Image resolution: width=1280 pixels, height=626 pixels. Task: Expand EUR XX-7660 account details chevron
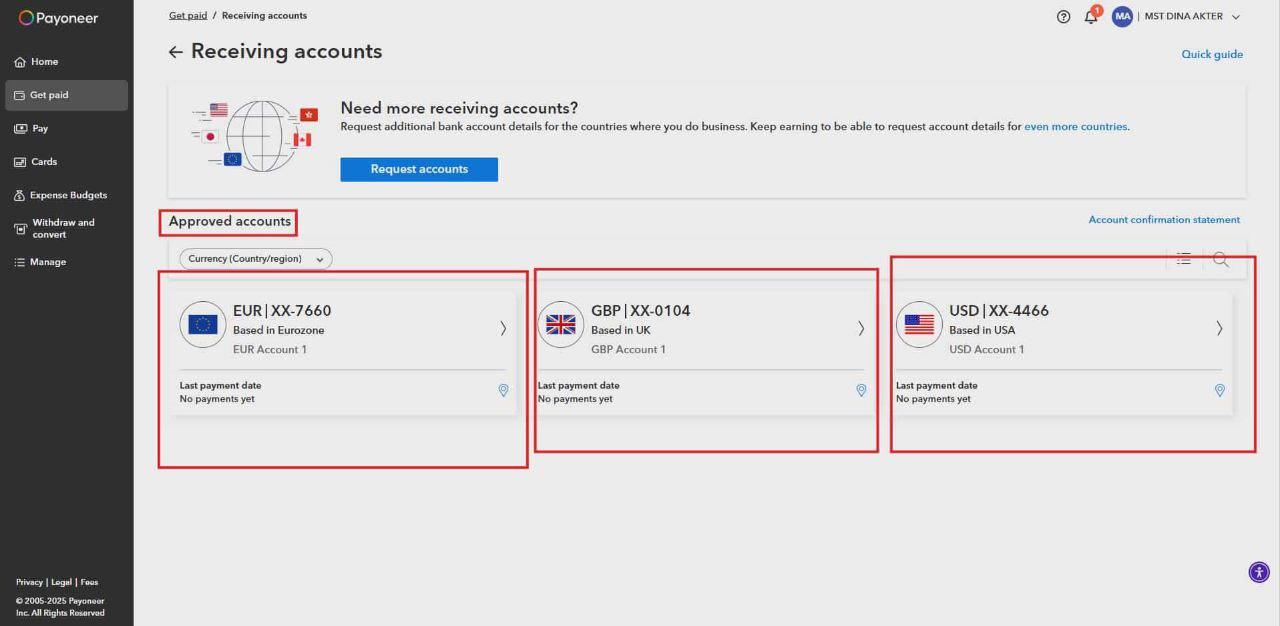[503, 328]
